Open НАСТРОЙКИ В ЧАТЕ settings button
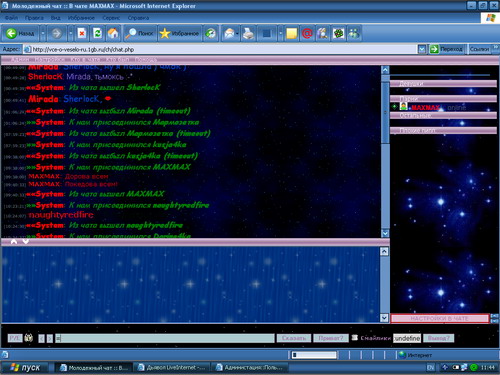The image size is (500, 375). (x=439, y=318)
